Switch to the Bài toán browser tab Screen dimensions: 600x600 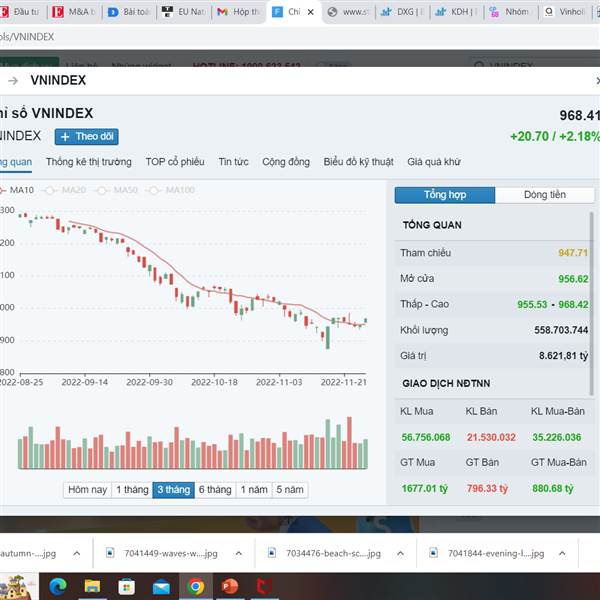coord(129,12)
